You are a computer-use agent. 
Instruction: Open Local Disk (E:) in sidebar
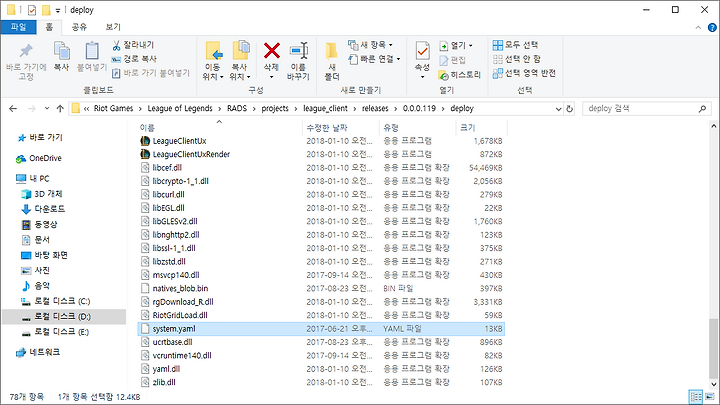56,332
